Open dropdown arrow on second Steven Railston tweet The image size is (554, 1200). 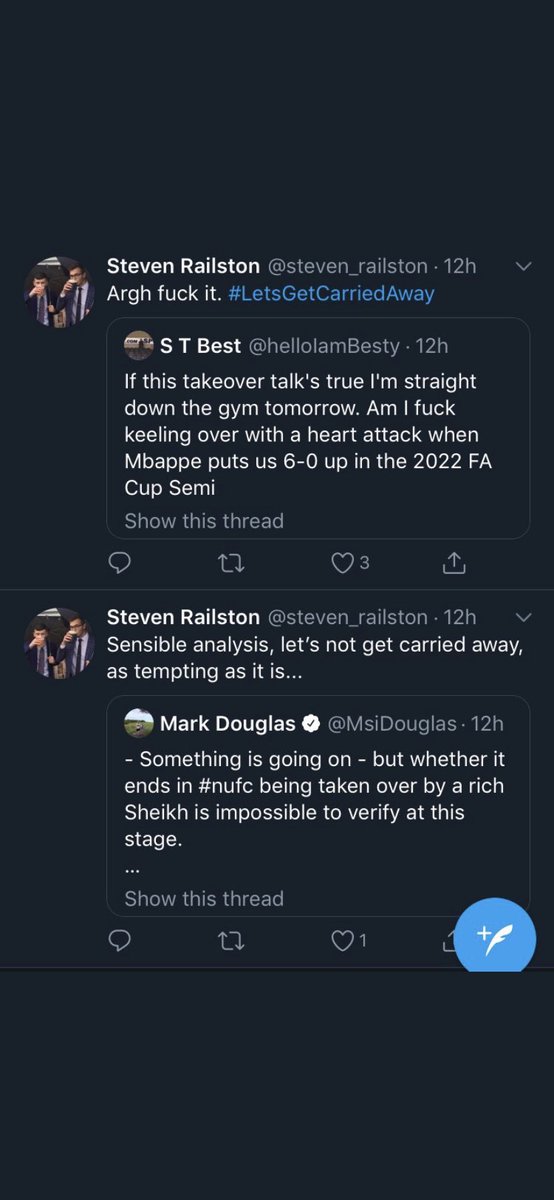522,617
